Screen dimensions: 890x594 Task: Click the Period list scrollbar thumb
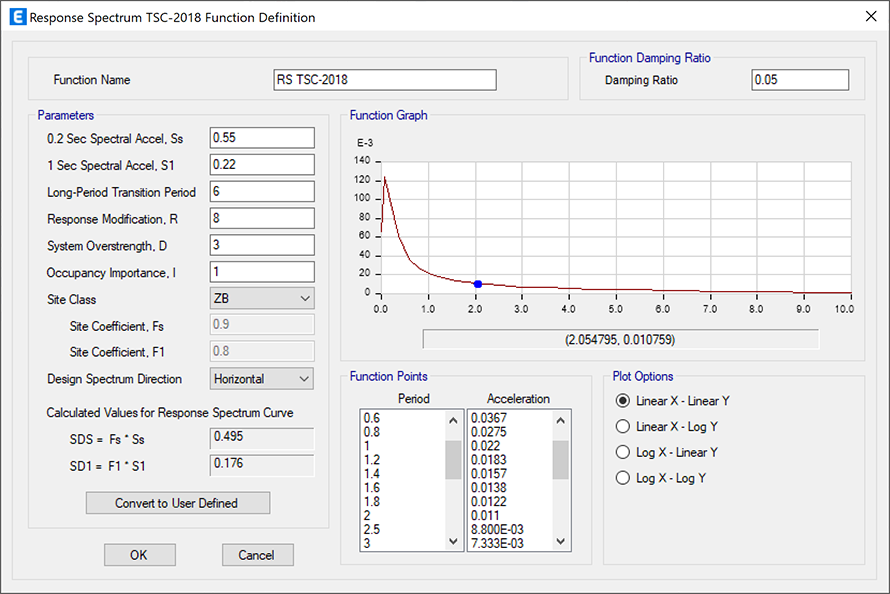pos(453,460)
